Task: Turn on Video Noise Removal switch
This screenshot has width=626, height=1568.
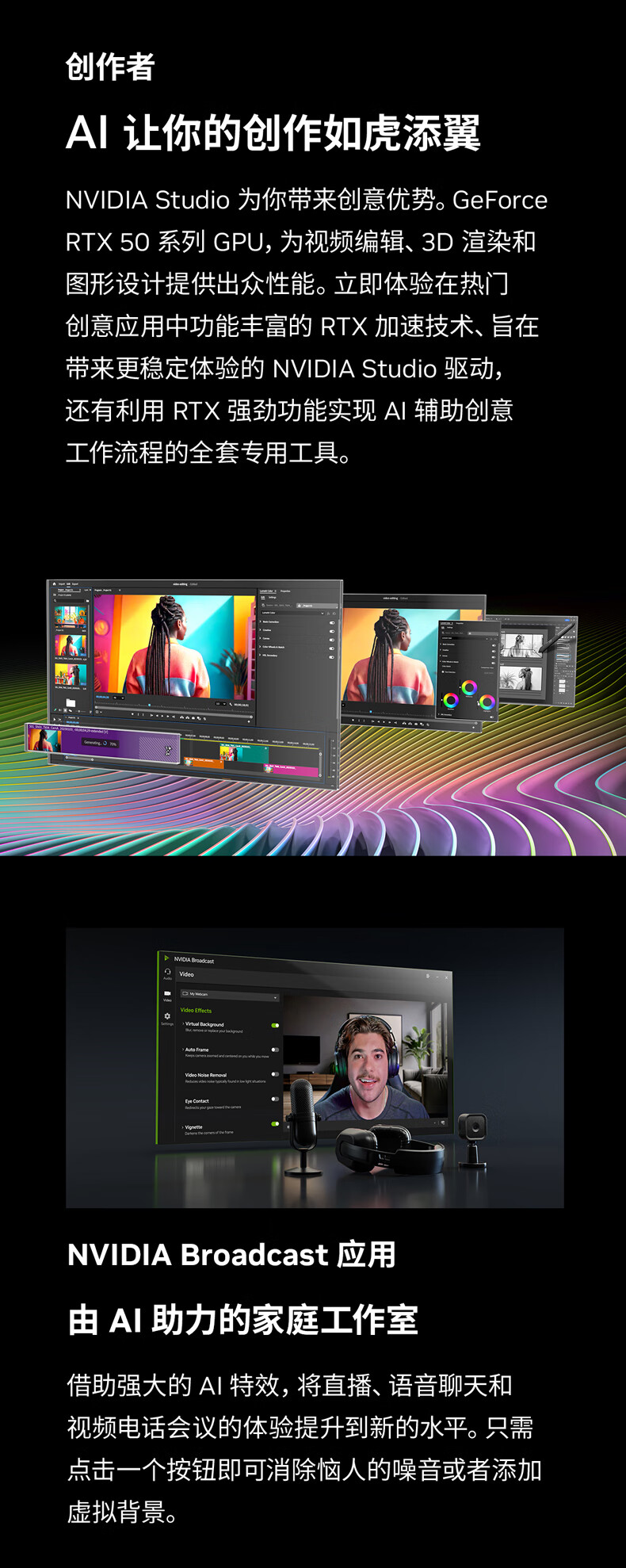Action: [275, 1074]
